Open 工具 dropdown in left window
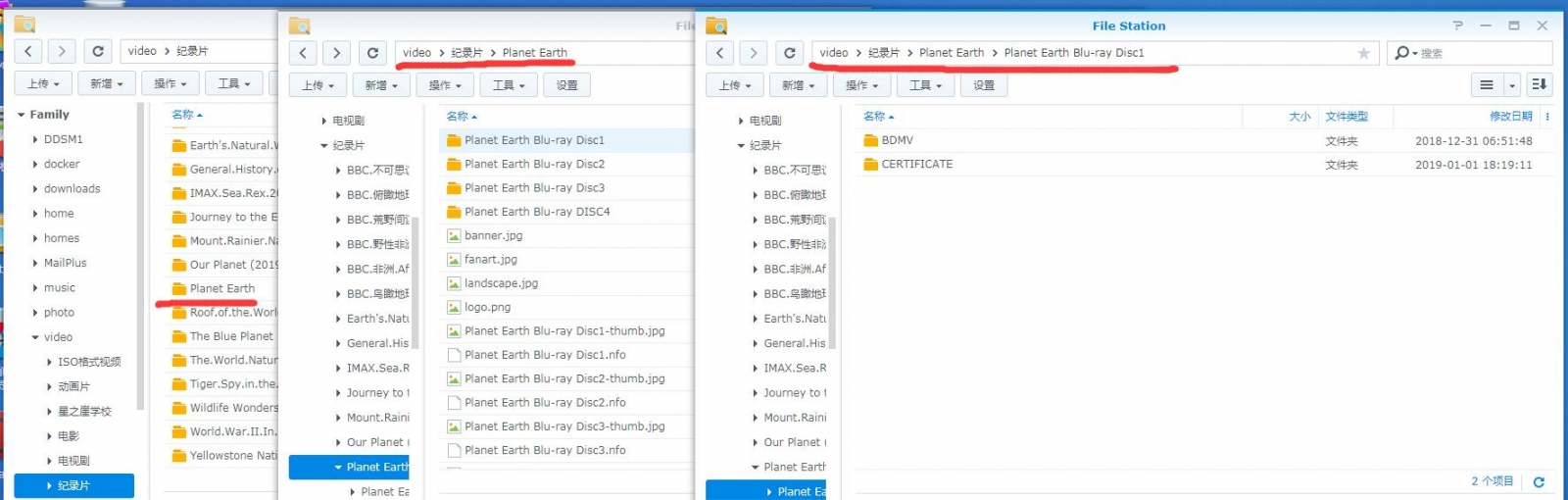This screenshot has width=1568, height=500. click(234, 83)
